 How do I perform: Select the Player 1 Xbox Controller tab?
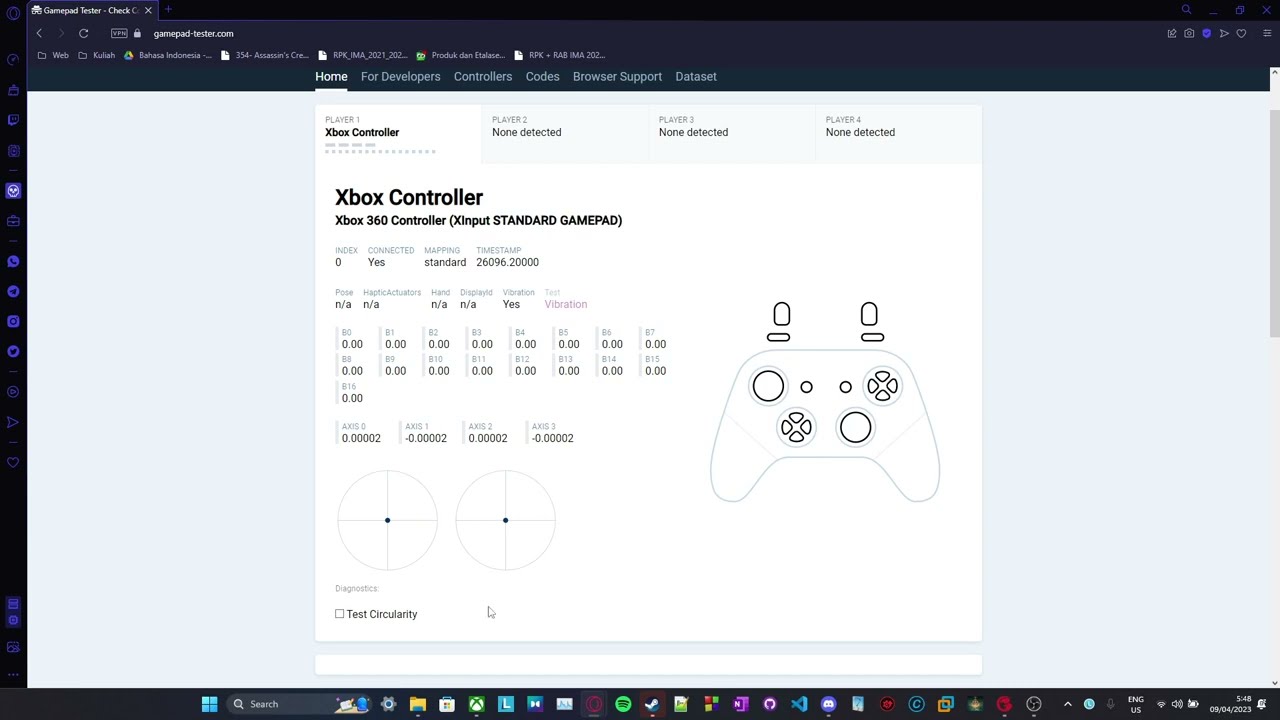(398, 133)
